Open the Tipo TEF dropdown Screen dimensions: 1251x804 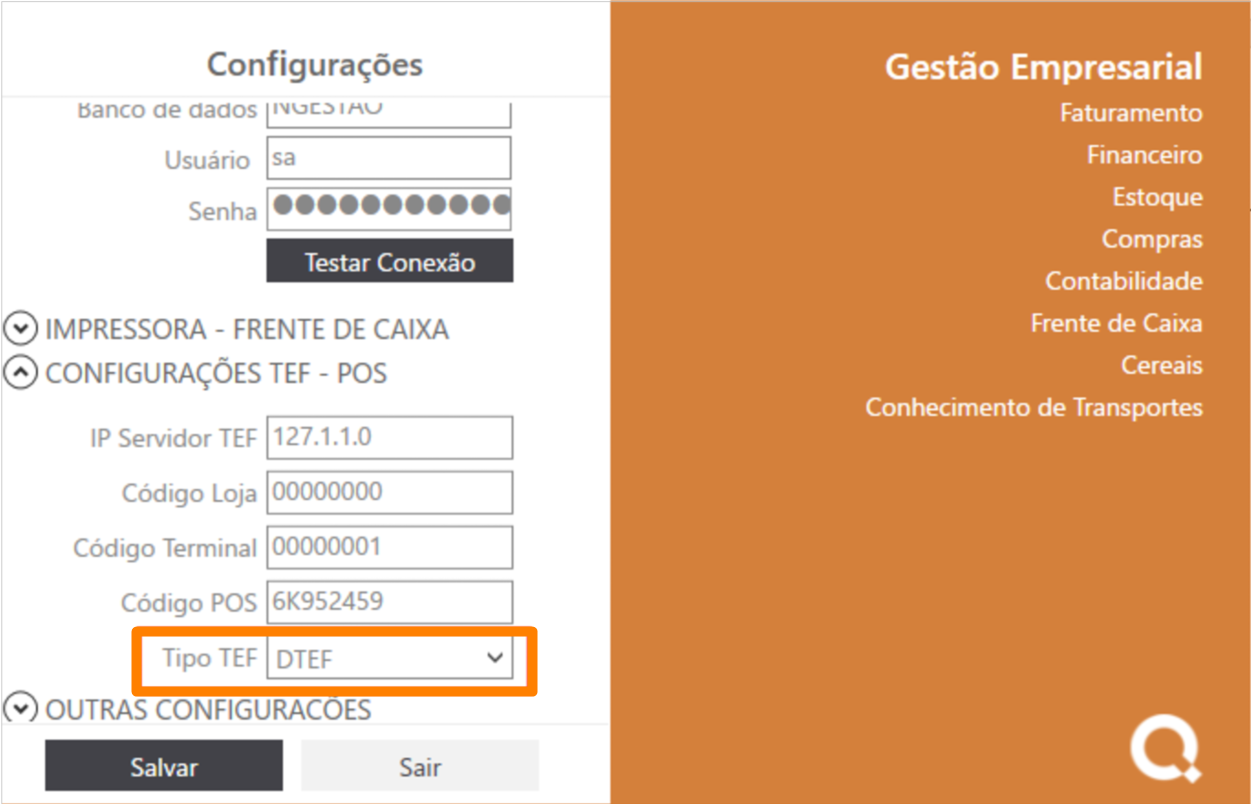click(x=389, y=658)
